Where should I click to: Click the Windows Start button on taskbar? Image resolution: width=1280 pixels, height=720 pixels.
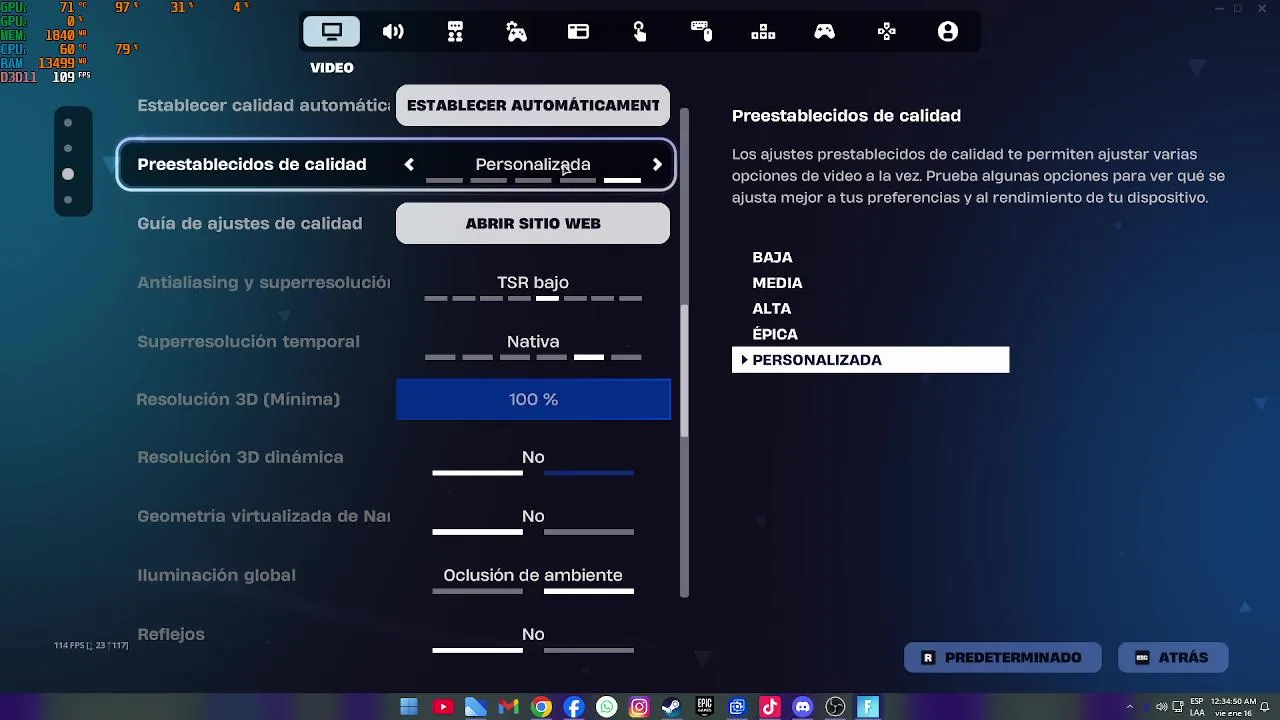[409, 707]
